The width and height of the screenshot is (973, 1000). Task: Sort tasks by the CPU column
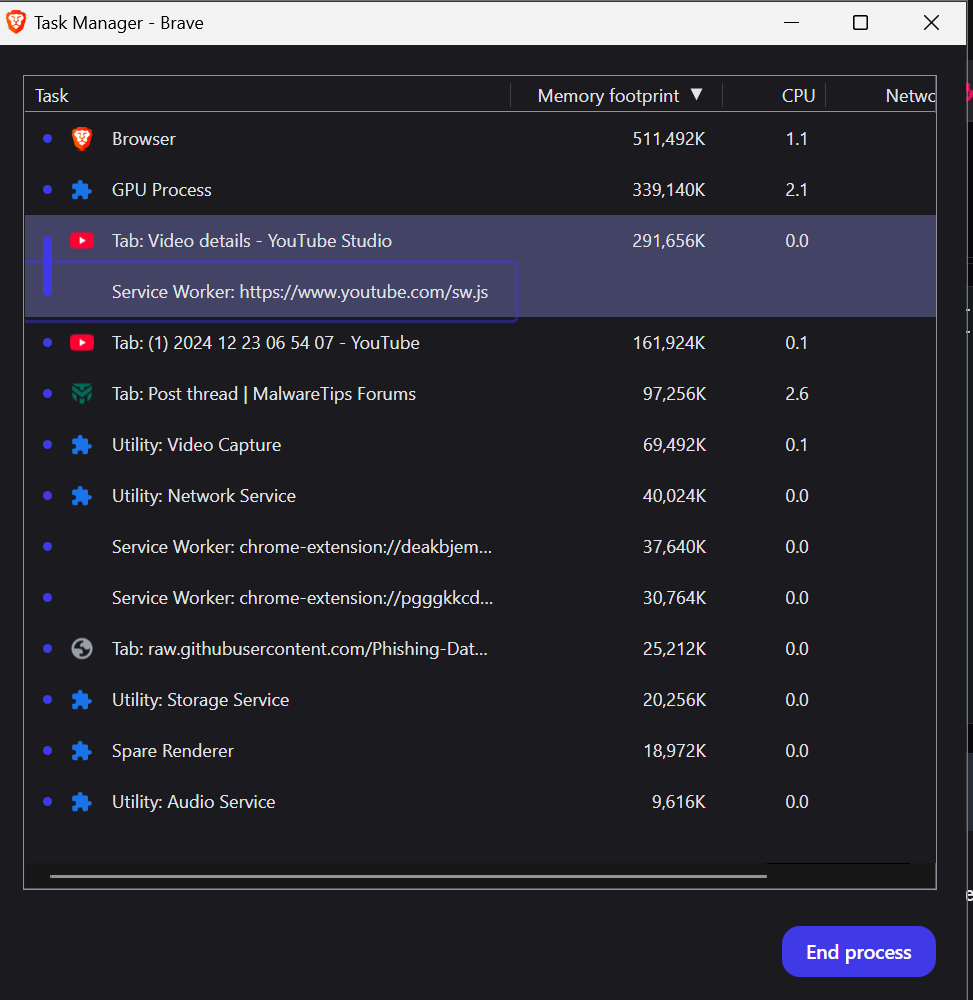pos(798,96)
